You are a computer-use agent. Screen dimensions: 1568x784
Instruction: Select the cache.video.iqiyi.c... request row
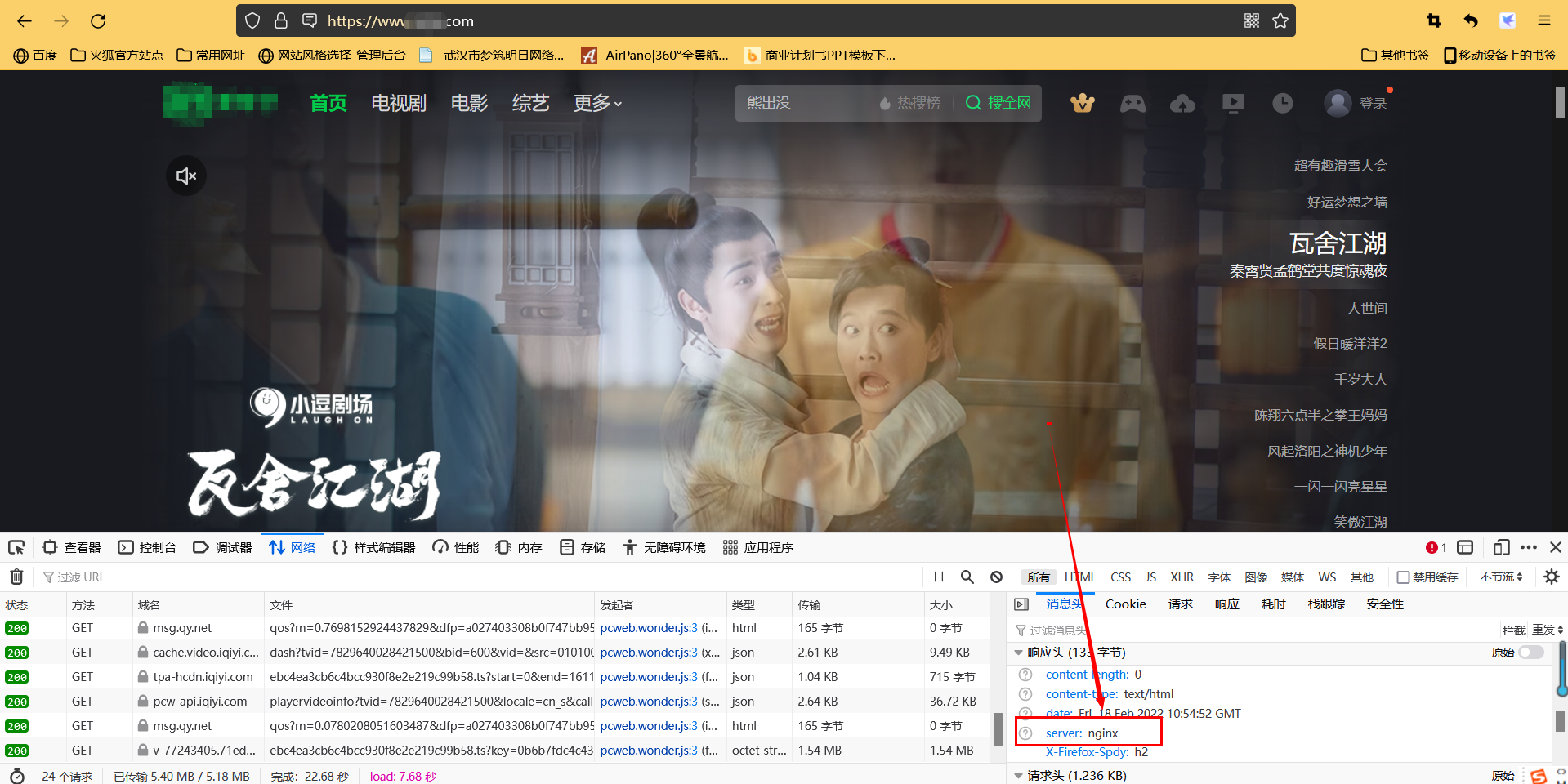pyautogui.click(x=497, y=653)
